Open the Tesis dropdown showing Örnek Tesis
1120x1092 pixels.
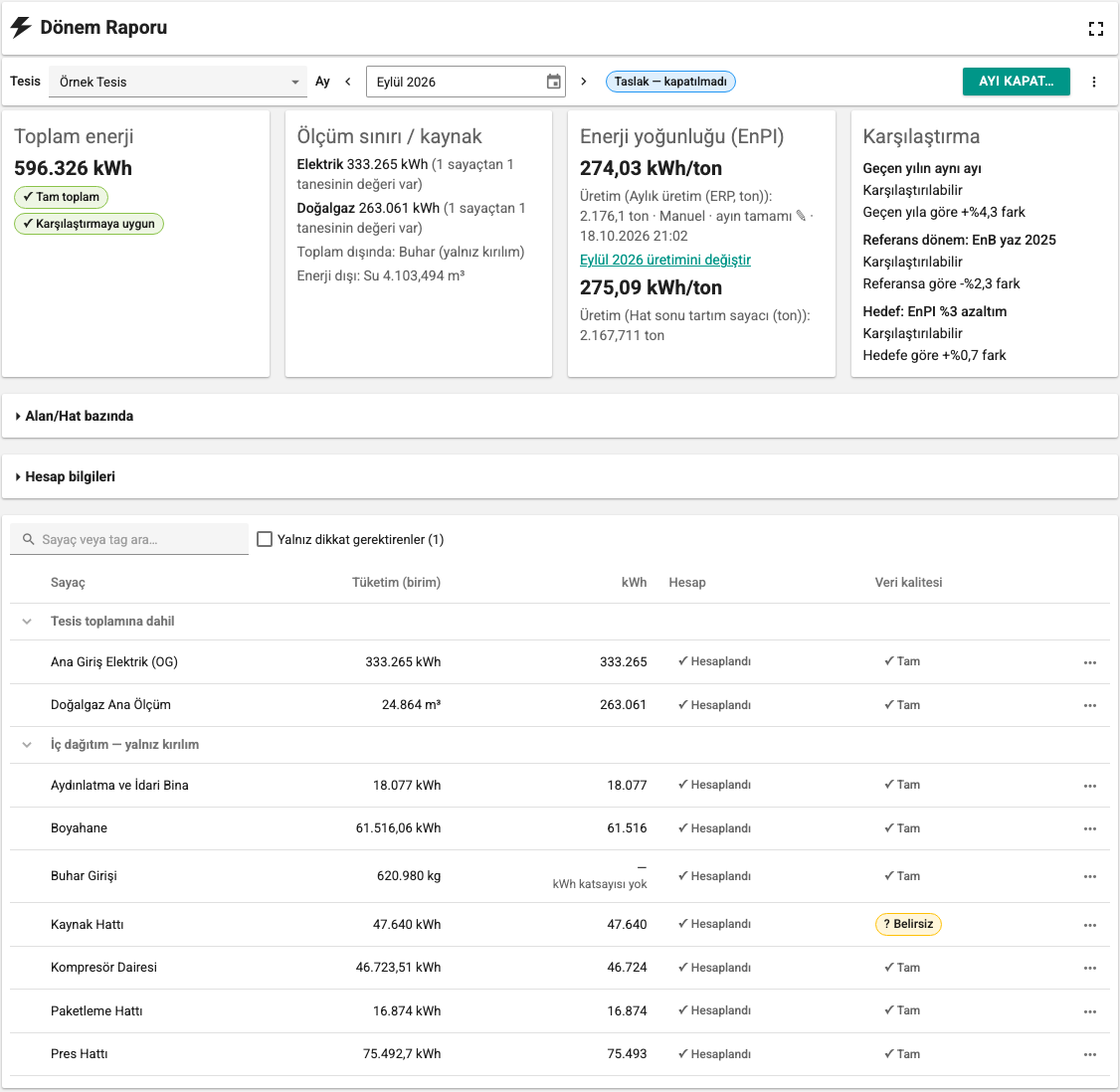(x=178, y=82)
